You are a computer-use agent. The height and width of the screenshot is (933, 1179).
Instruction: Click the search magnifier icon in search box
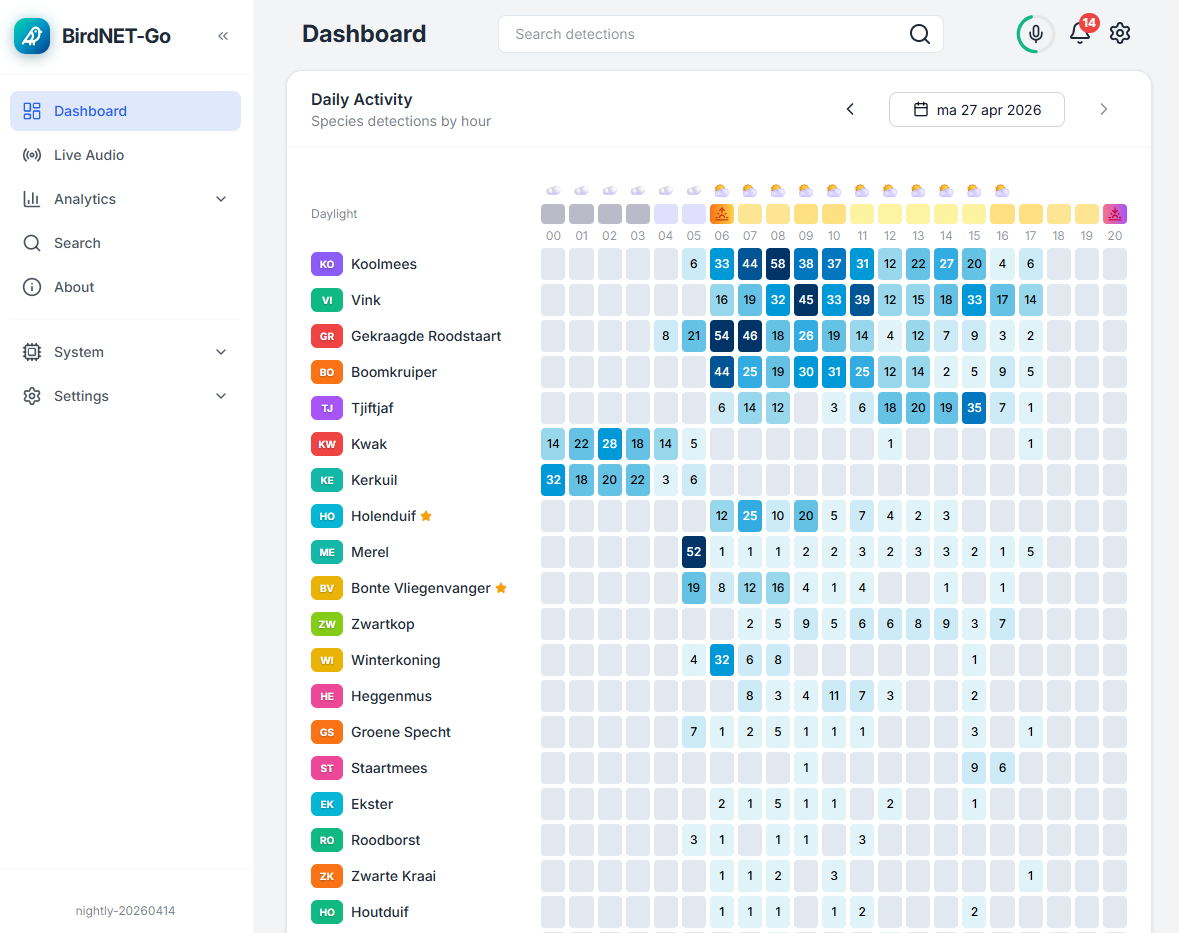pos(919,34)
